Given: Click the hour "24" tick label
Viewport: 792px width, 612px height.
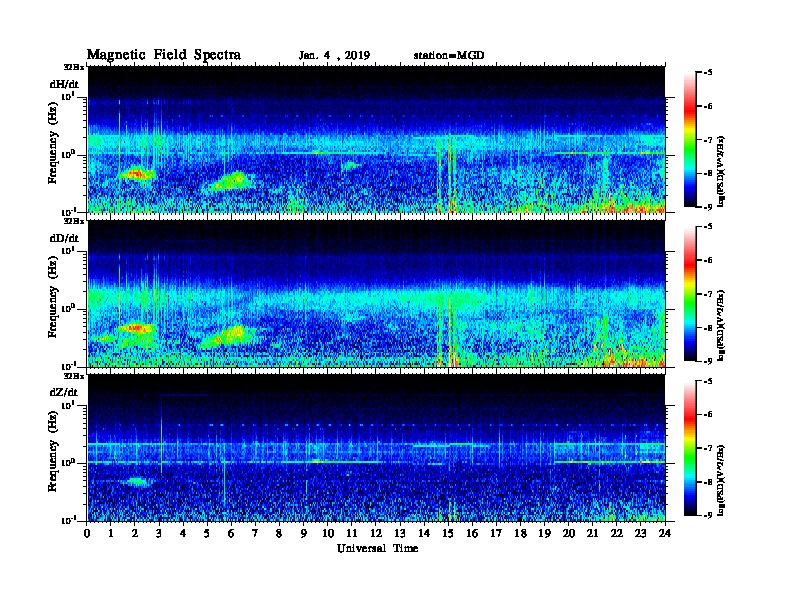Looking at the screenshot, I should click(x=665, y=533).
